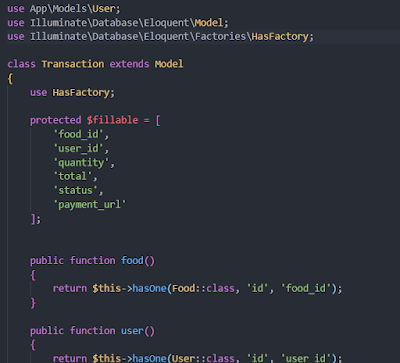The image size is (400, 363).
Task: Click the class name 'Transaction'
Action: [73, 64]
